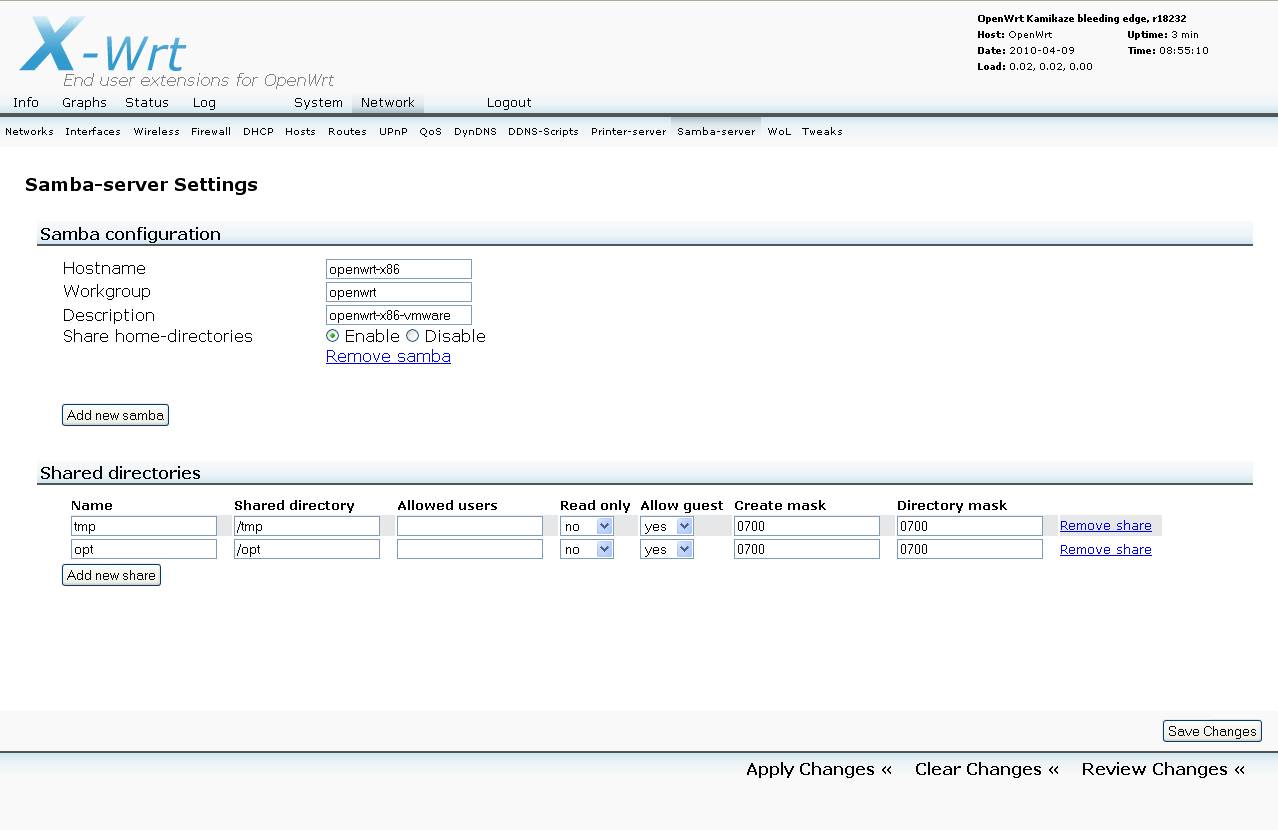Go to the Hosts subpage
This screenshot has height=830, width=1278.
click(x=300, y=131)
